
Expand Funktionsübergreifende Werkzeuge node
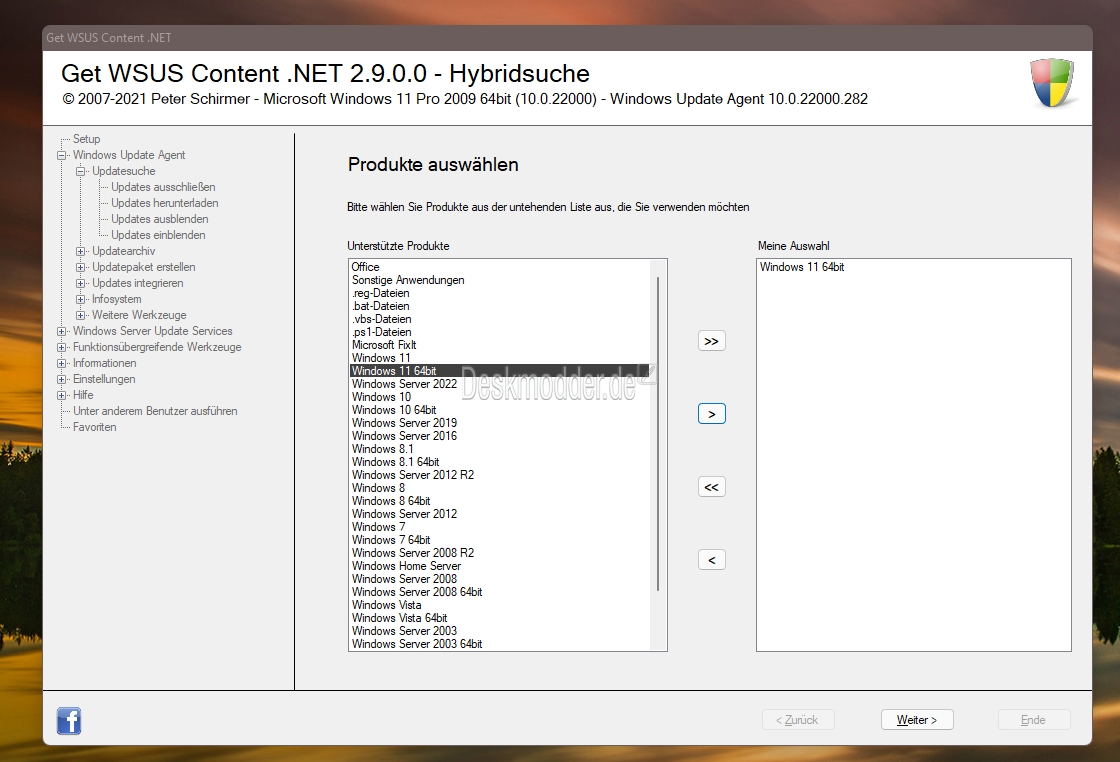(x=62, y=347)
